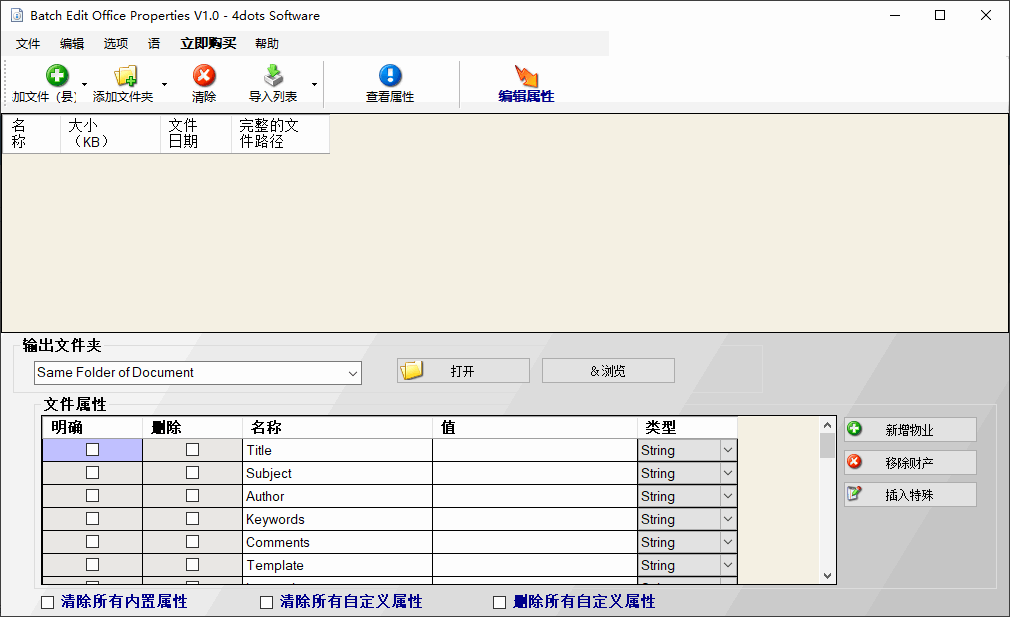Click the Add Folder (添加文件夹) icon
This screenshot has height=617, width=1010.
click(126, 75)
